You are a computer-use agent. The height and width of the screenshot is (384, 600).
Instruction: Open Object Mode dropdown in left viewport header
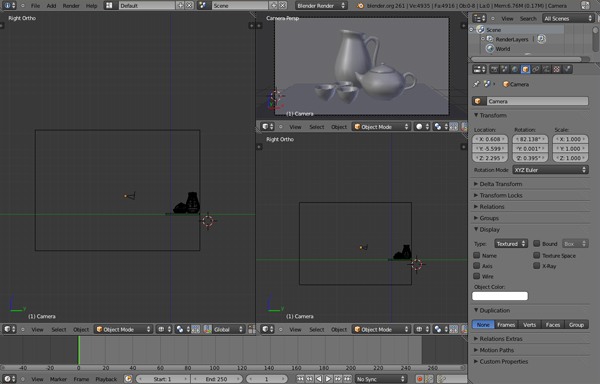[123, 329]
